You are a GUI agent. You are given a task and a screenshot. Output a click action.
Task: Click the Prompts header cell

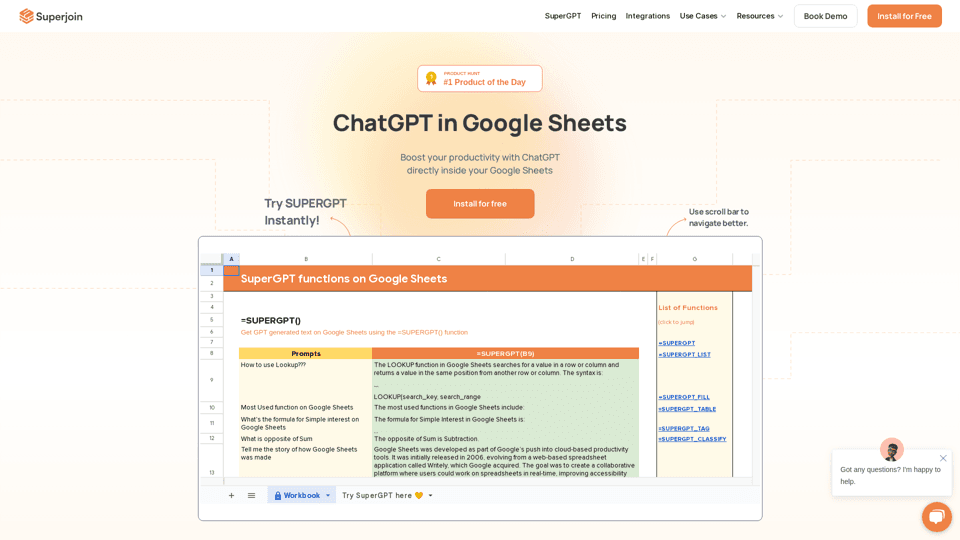pyautogui.click(x=306, y=353)
